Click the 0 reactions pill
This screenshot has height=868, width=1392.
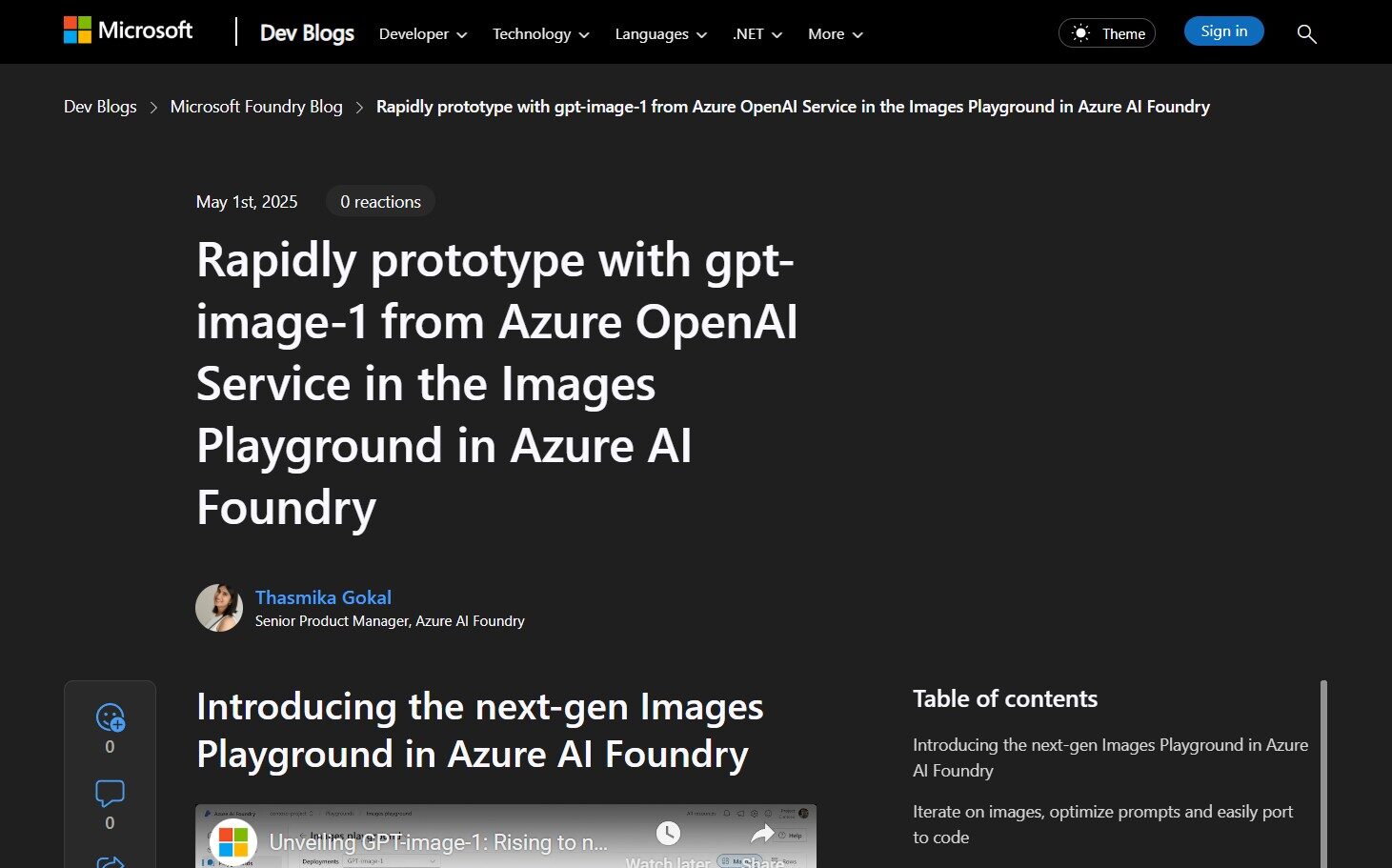click(x=380, y=202)
